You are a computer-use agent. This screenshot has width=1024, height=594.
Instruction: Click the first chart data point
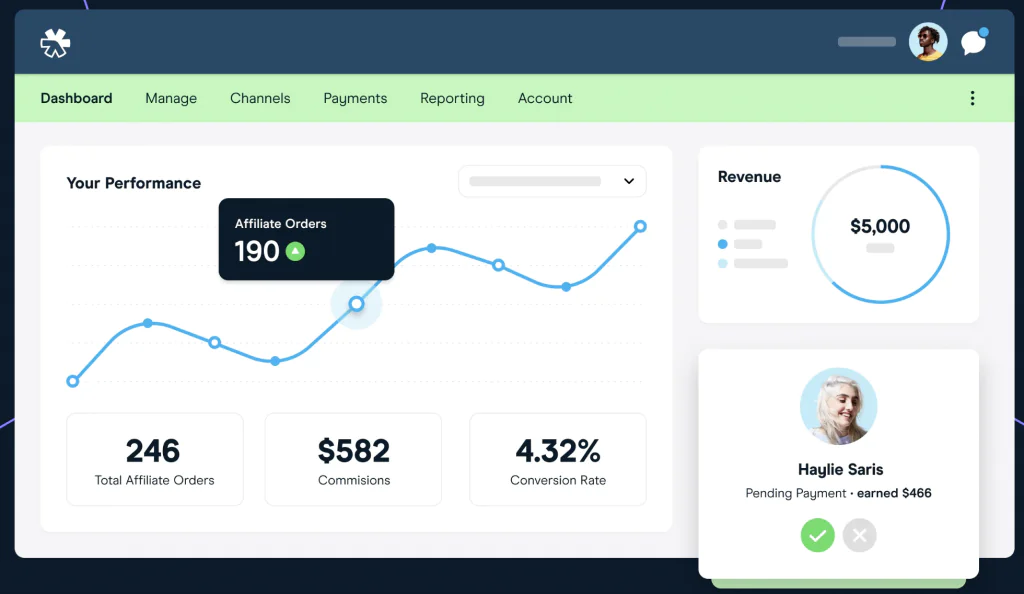tap(73, 381)
